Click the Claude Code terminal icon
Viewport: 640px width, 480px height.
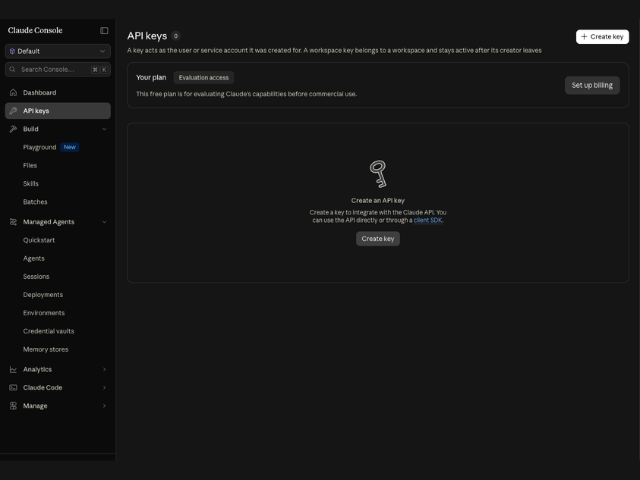(13, 388)
